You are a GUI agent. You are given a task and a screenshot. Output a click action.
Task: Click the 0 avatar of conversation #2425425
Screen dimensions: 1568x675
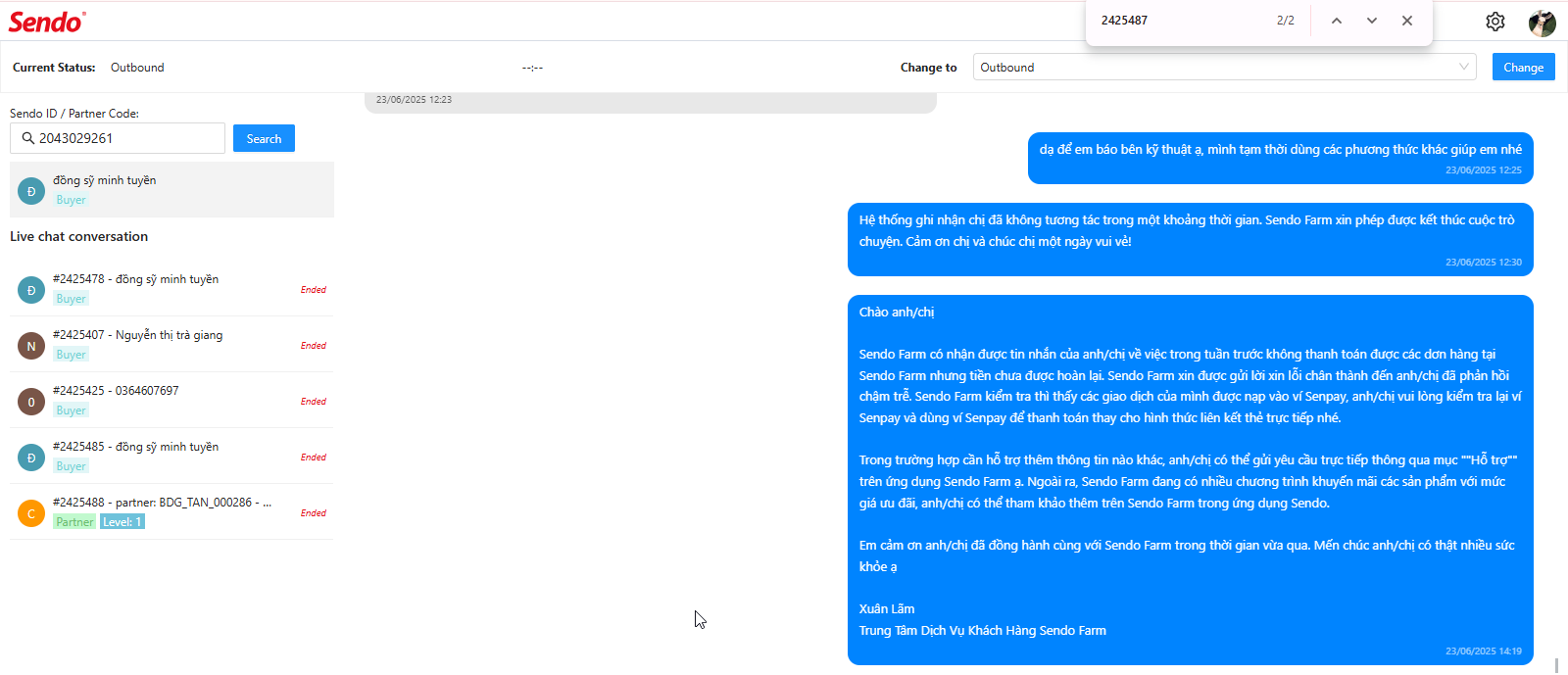click(31, 402)
